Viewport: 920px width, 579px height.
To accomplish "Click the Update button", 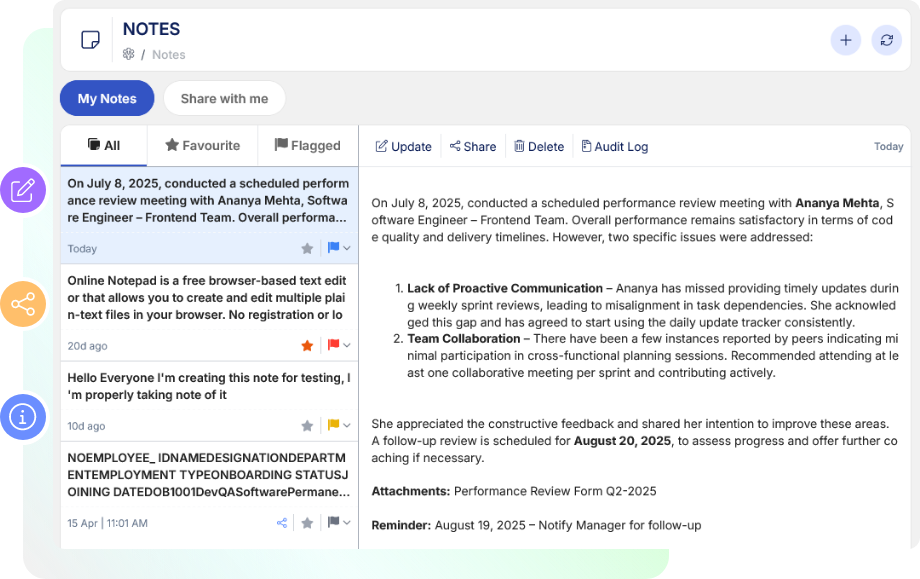I will point(403,147).
